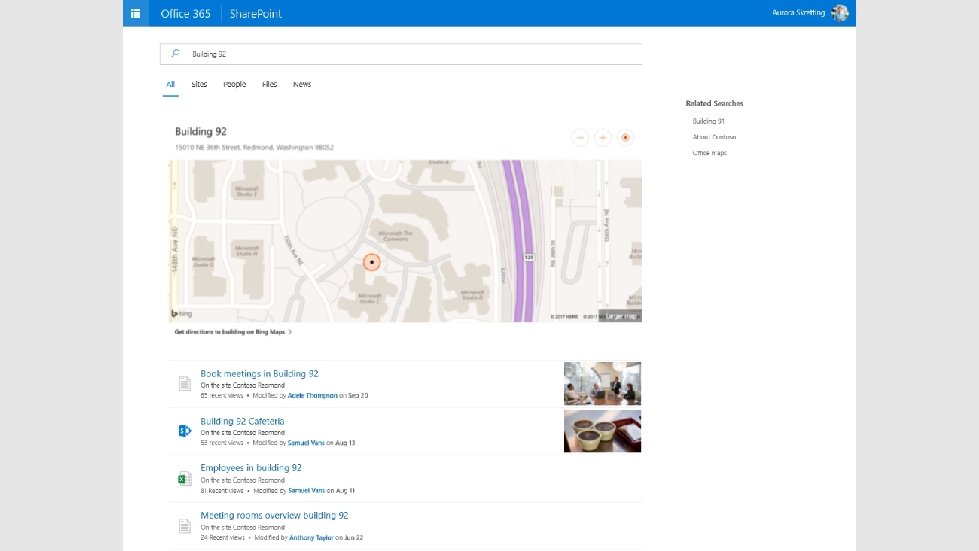Select related search Office maps
979x551 pixels.
tap(710, 153)
